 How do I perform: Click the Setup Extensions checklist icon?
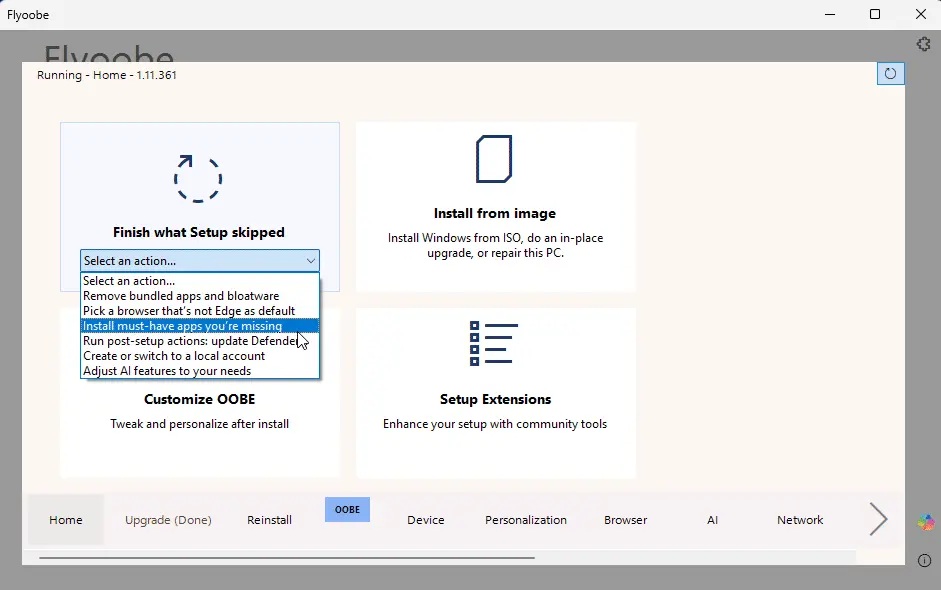tap(493, 343)
